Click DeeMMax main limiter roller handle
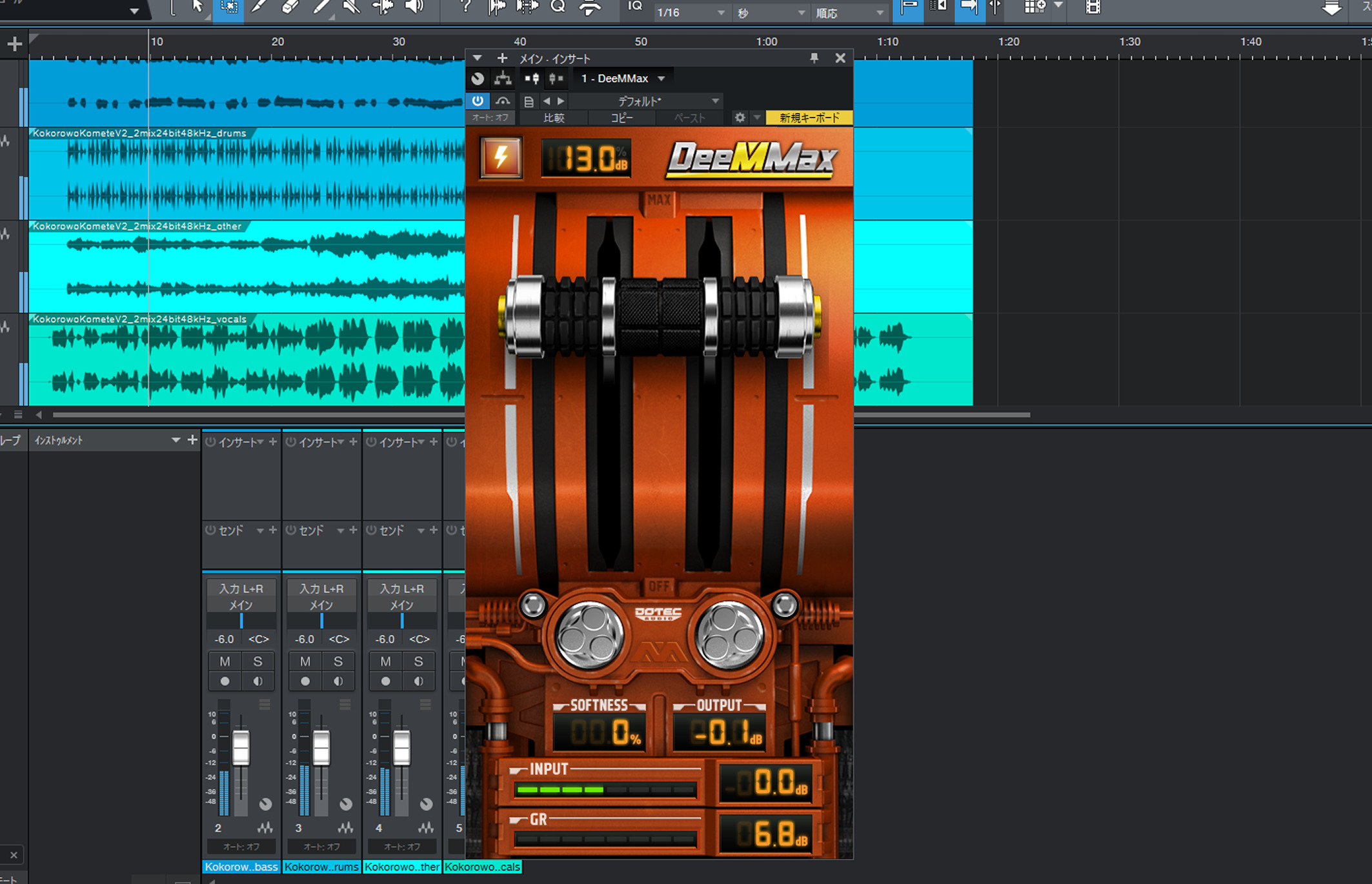The image size is (1372, 884). click(659, 317)
